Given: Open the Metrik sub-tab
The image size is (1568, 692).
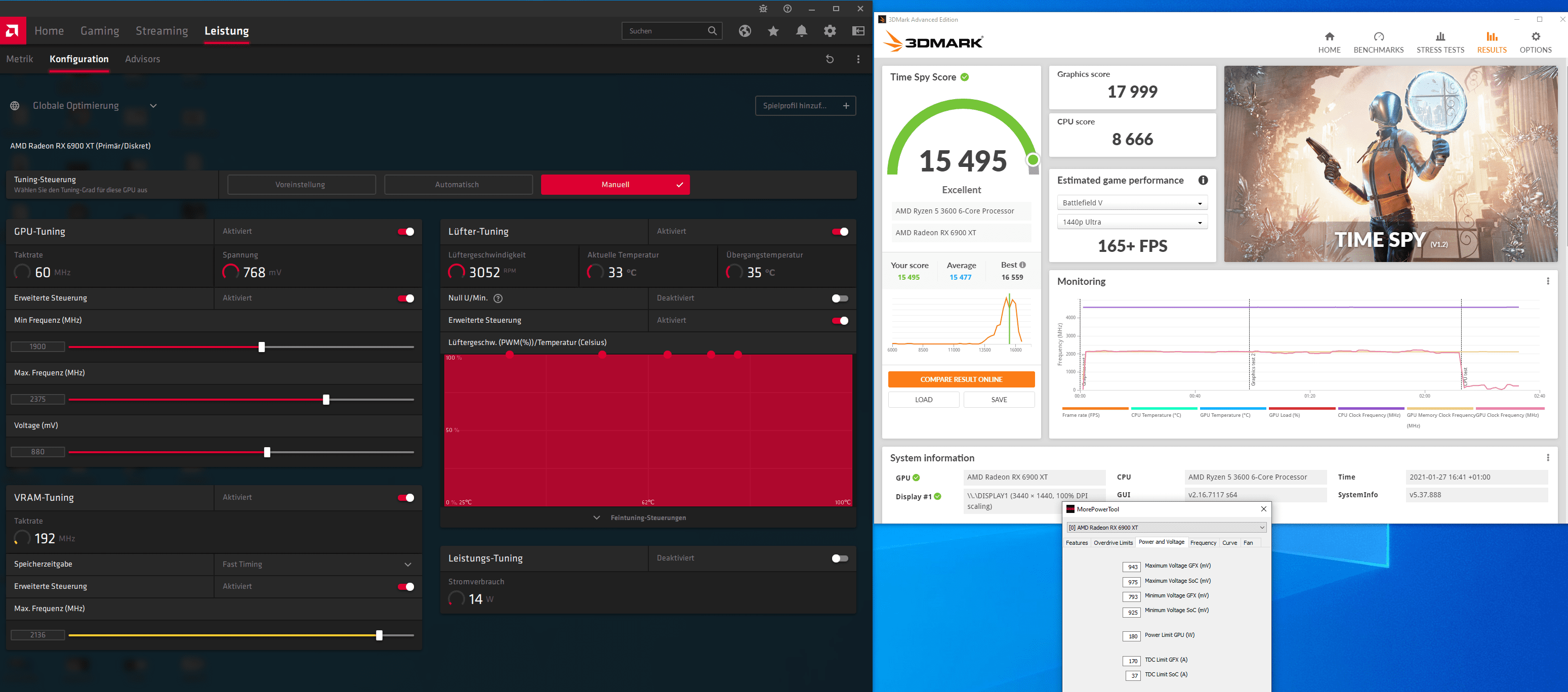Looking at the screenshot, I should click(x=19, y=59).
